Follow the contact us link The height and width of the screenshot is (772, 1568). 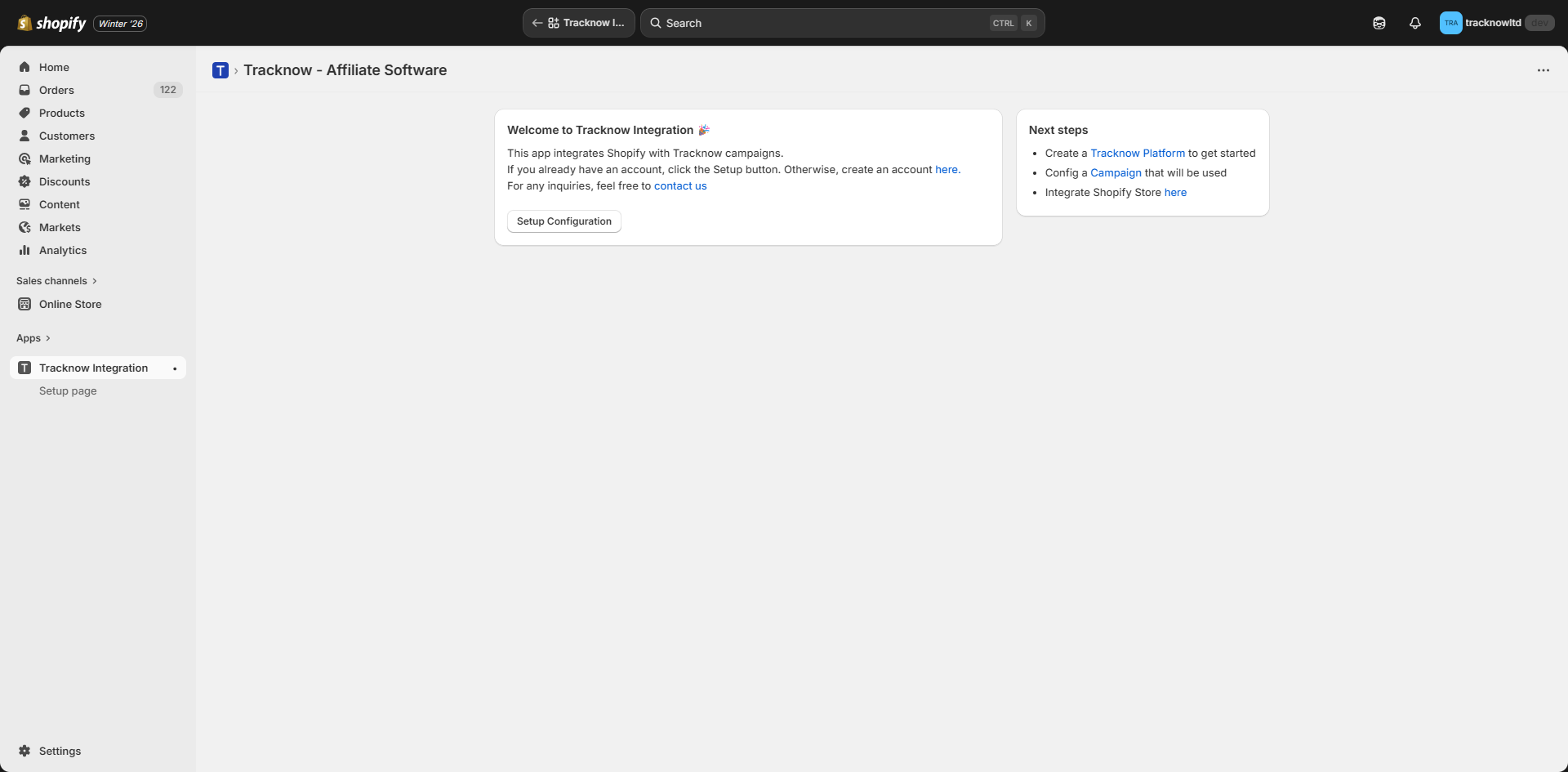[x=679, y=186]
